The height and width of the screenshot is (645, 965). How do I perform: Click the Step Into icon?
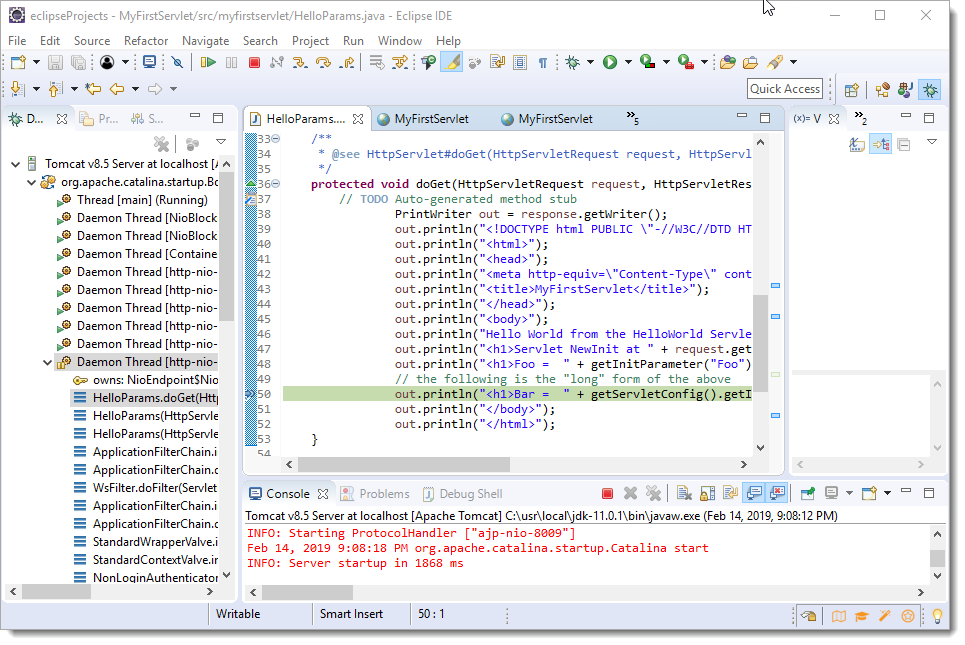point(300,62)
